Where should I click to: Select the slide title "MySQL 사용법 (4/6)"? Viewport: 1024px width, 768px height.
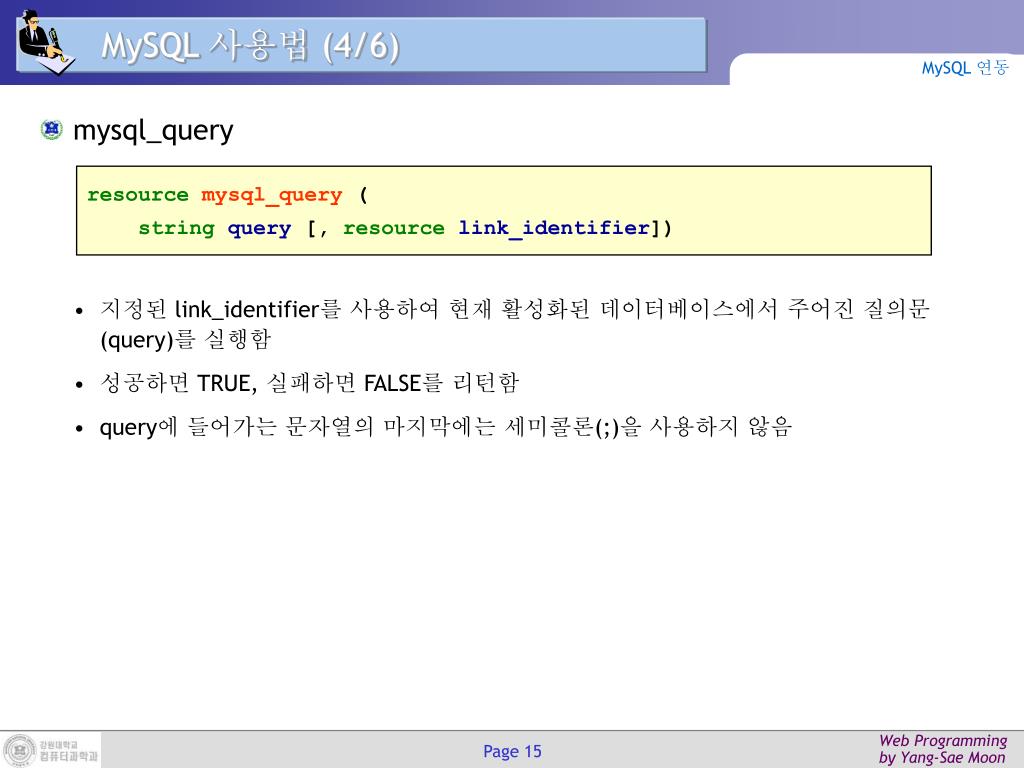pyautogui.click(x=250, y=46)
